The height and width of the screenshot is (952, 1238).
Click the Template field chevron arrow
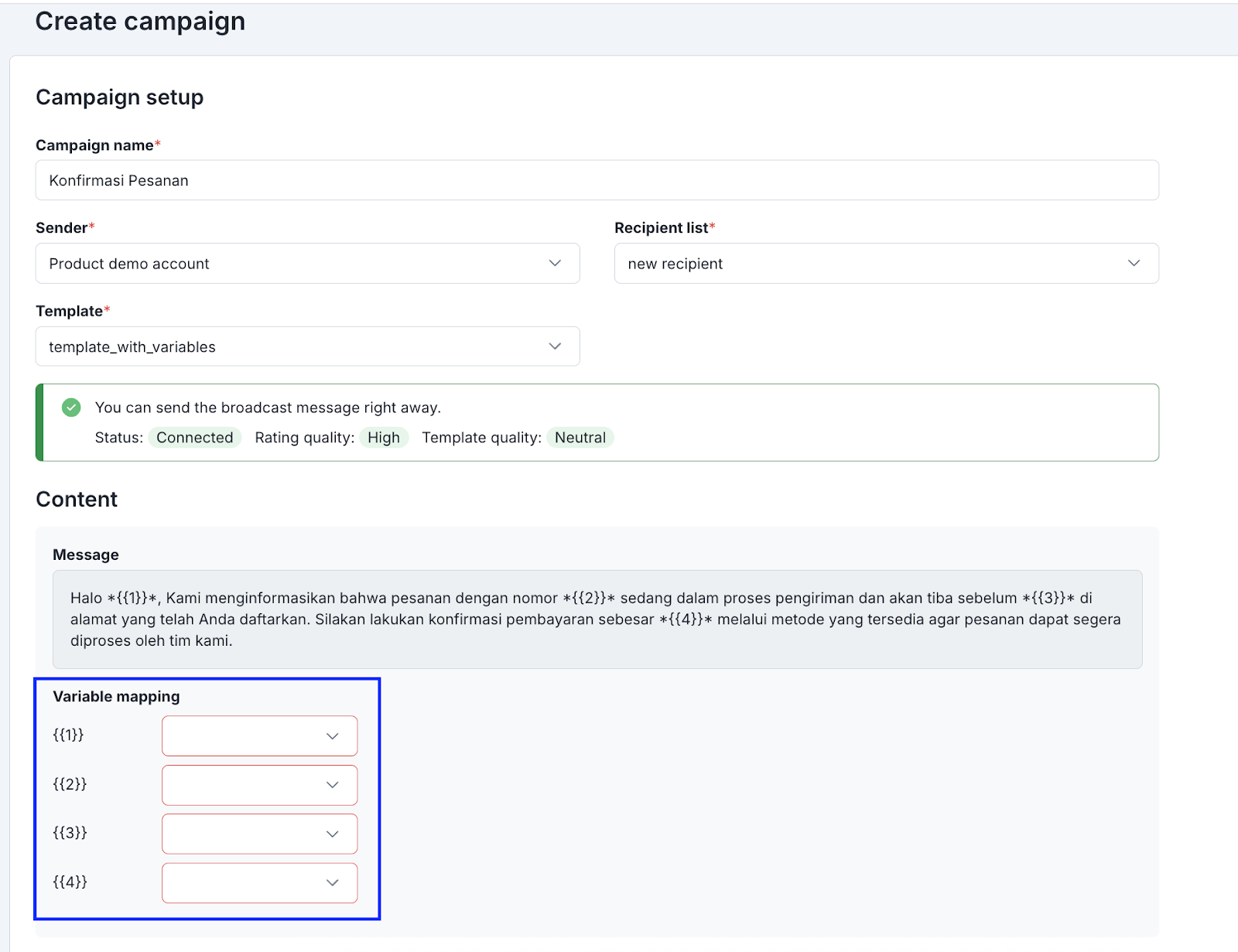tap(555, 346)
